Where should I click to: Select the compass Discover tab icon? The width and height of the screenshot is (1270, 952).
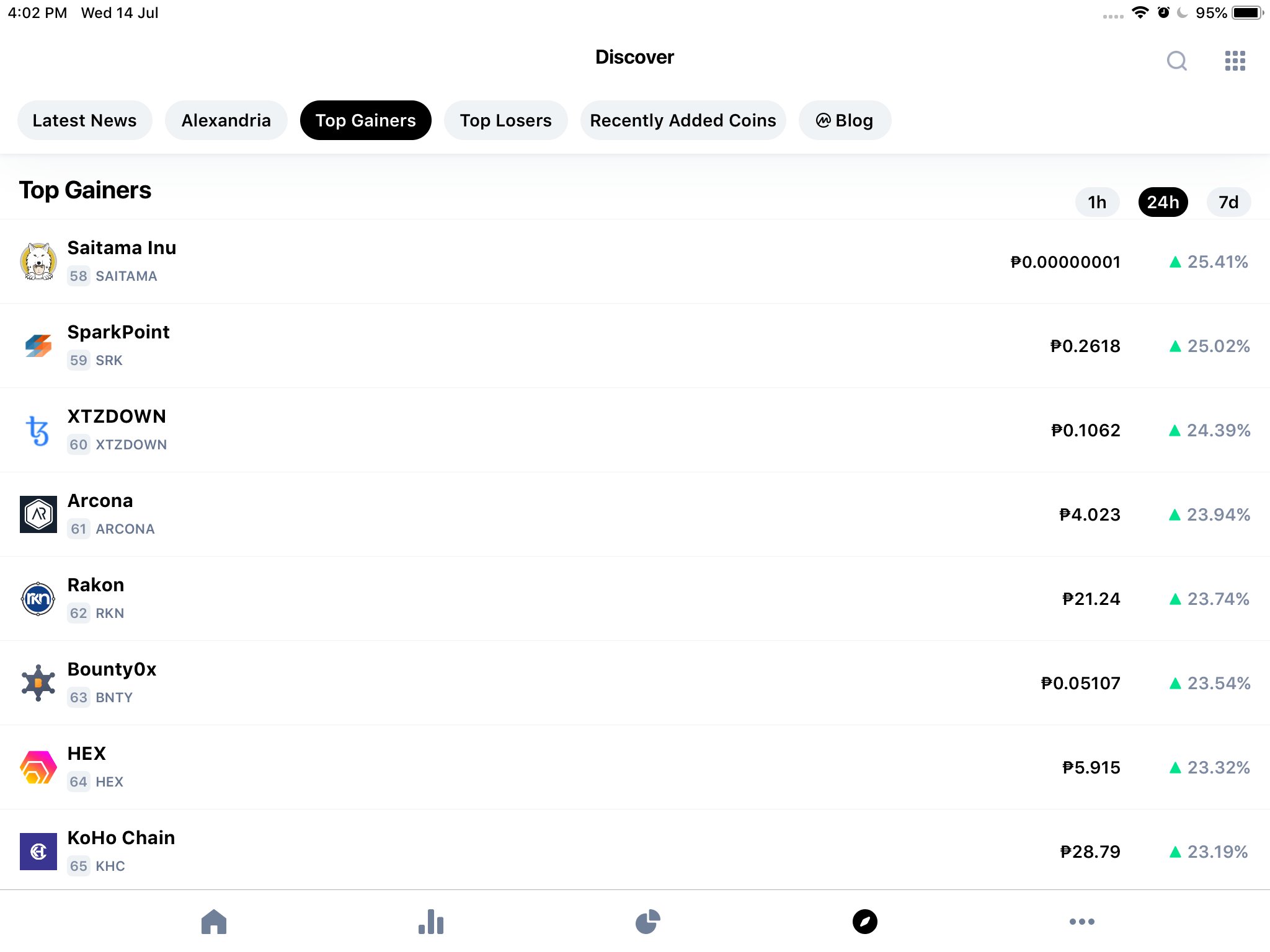[x=865, y=922]
